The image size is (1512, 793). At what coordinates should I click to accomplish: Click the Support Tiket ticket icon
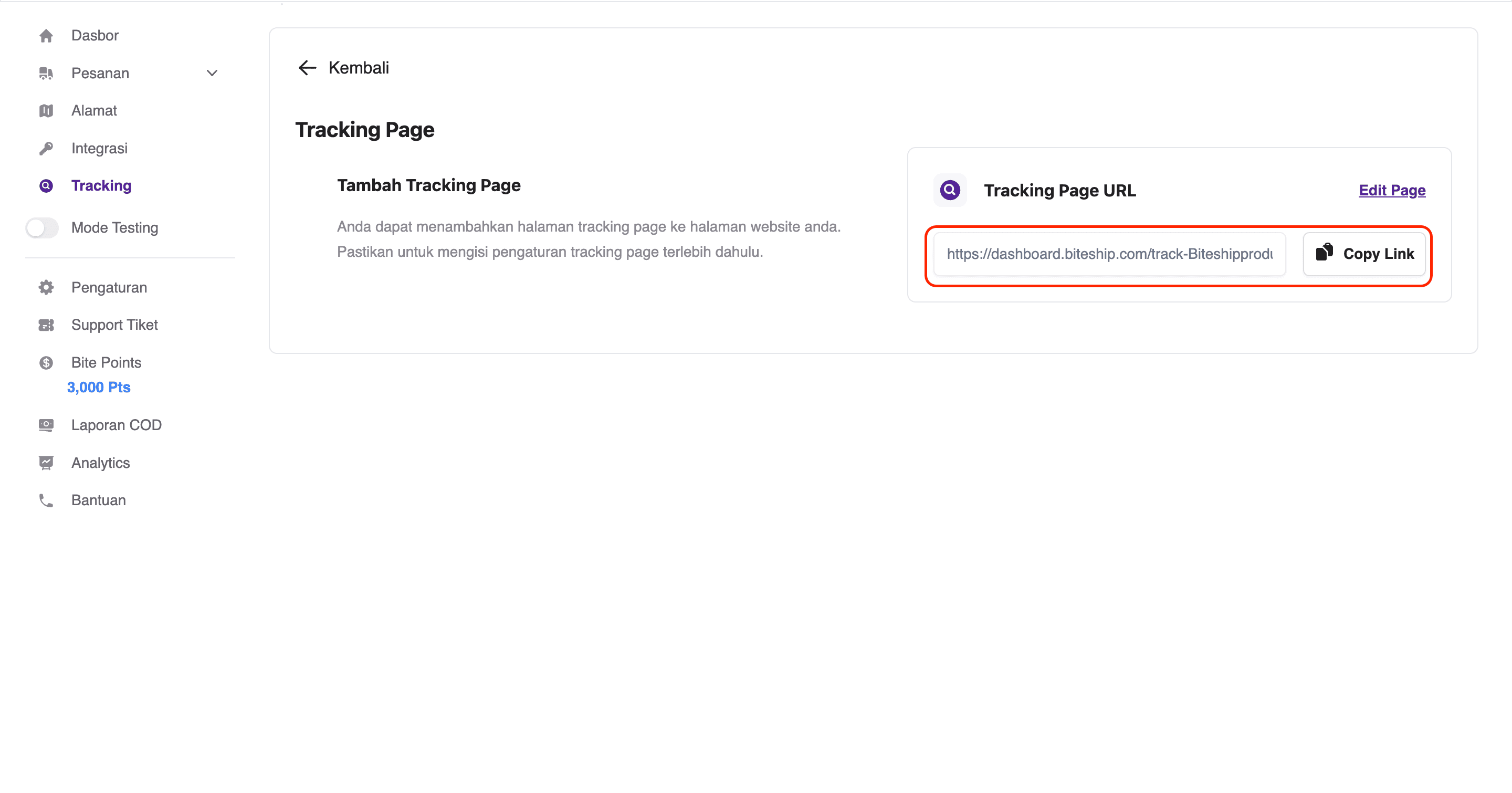click(46, 325)
